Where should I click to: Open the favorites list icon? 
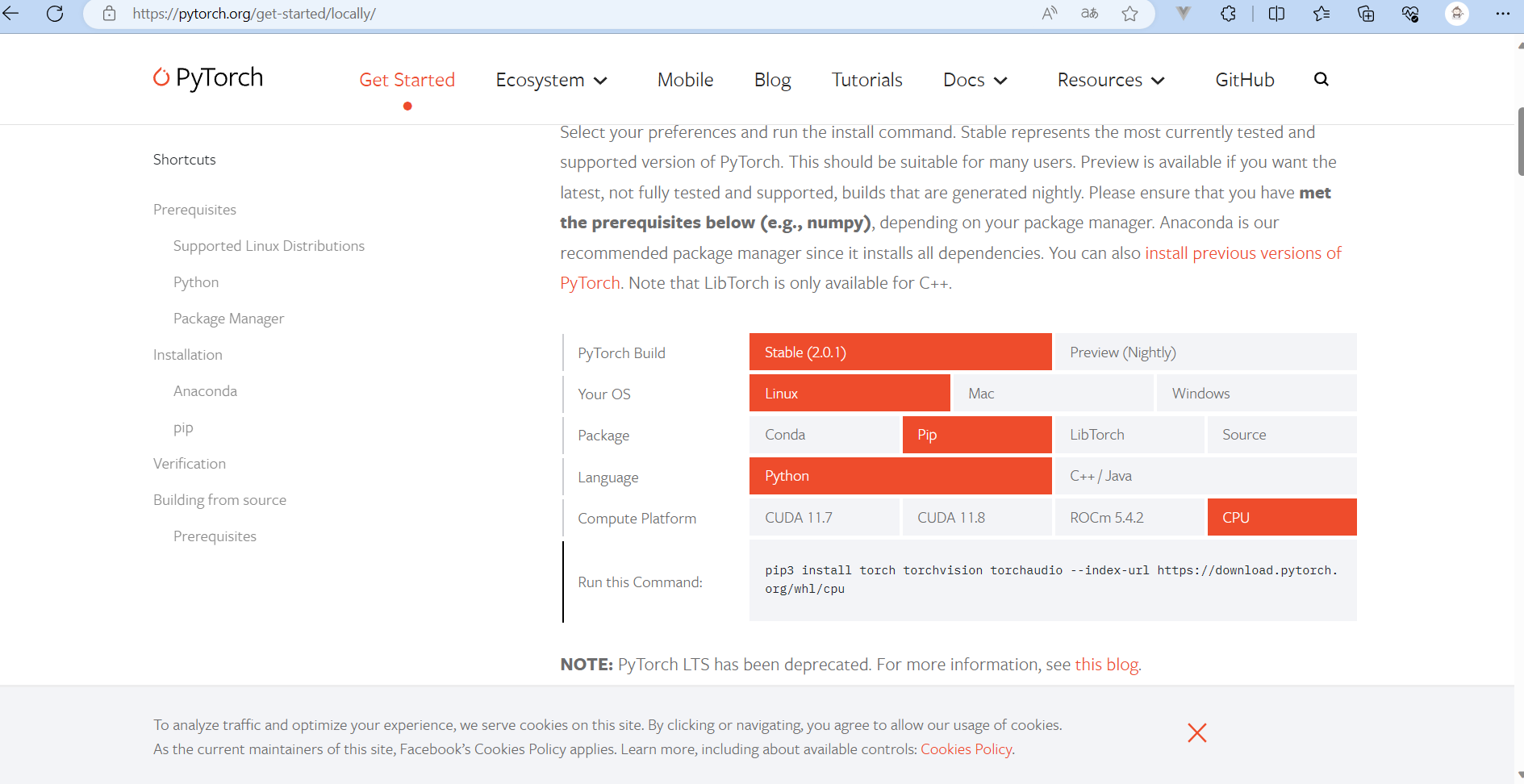point(1321,13)
